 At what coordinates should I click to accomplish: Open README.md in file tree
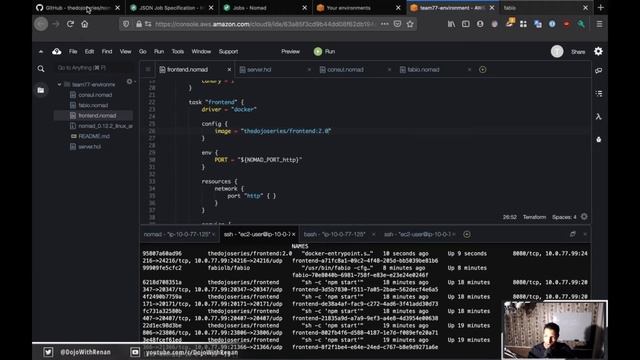(93, 136)
